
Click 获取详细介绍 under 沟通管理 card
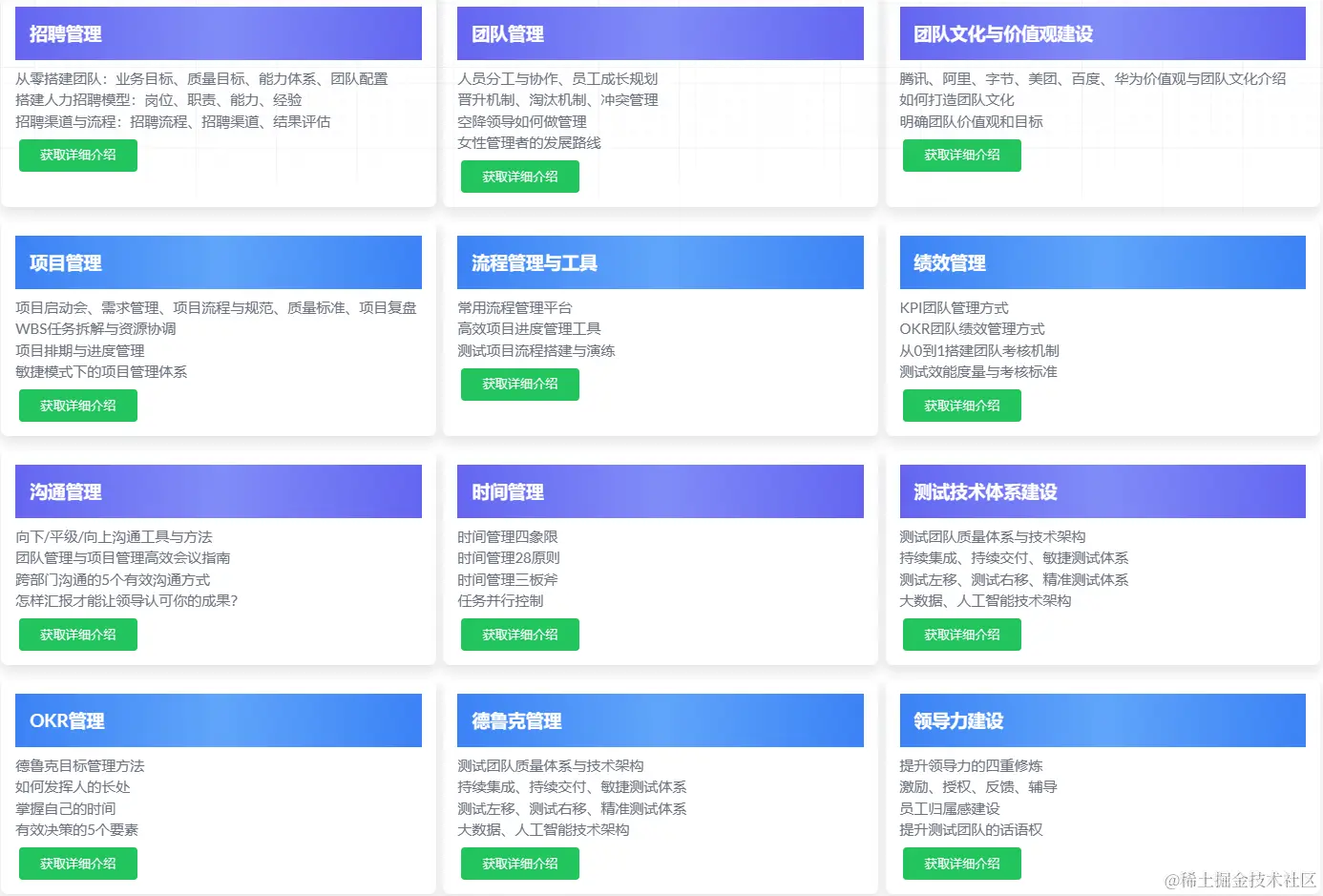pos(77,634)
